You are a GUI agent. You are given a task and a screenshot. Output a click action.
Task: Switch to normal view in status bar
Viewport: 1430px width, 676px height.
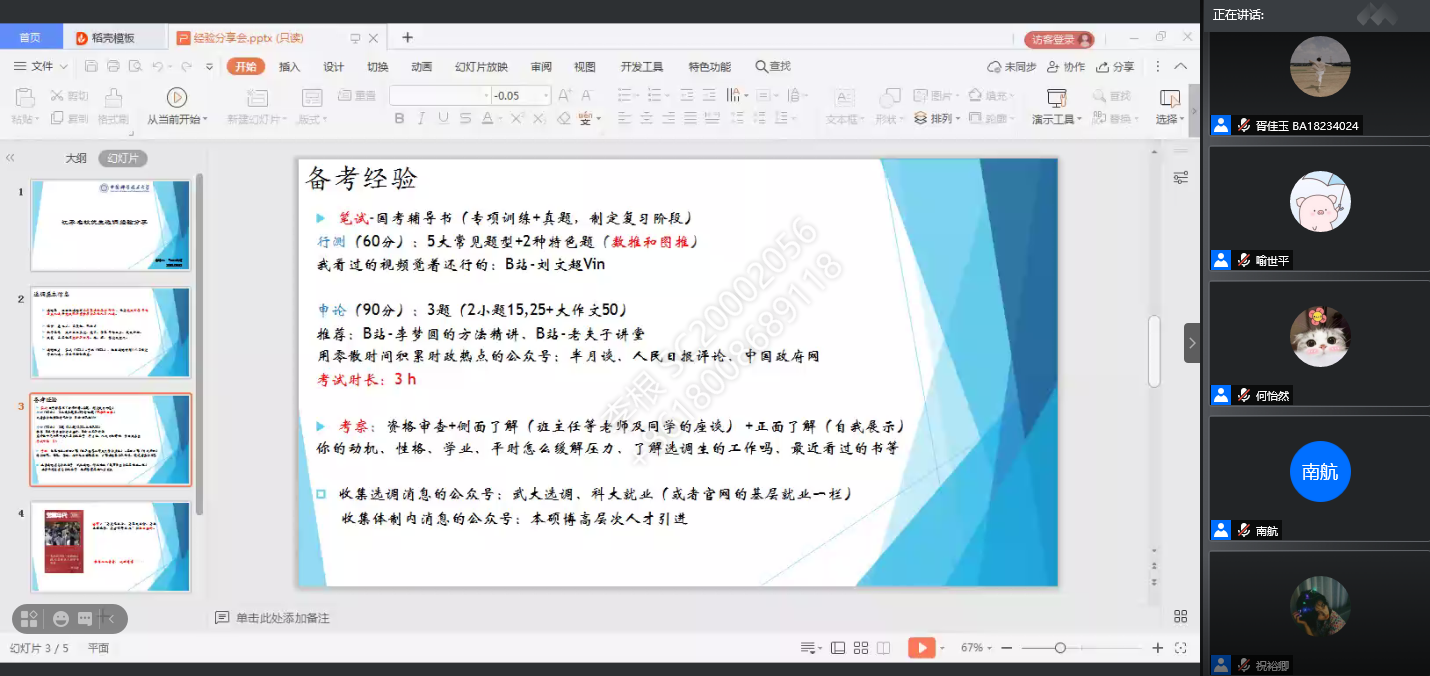coord(837,648)
